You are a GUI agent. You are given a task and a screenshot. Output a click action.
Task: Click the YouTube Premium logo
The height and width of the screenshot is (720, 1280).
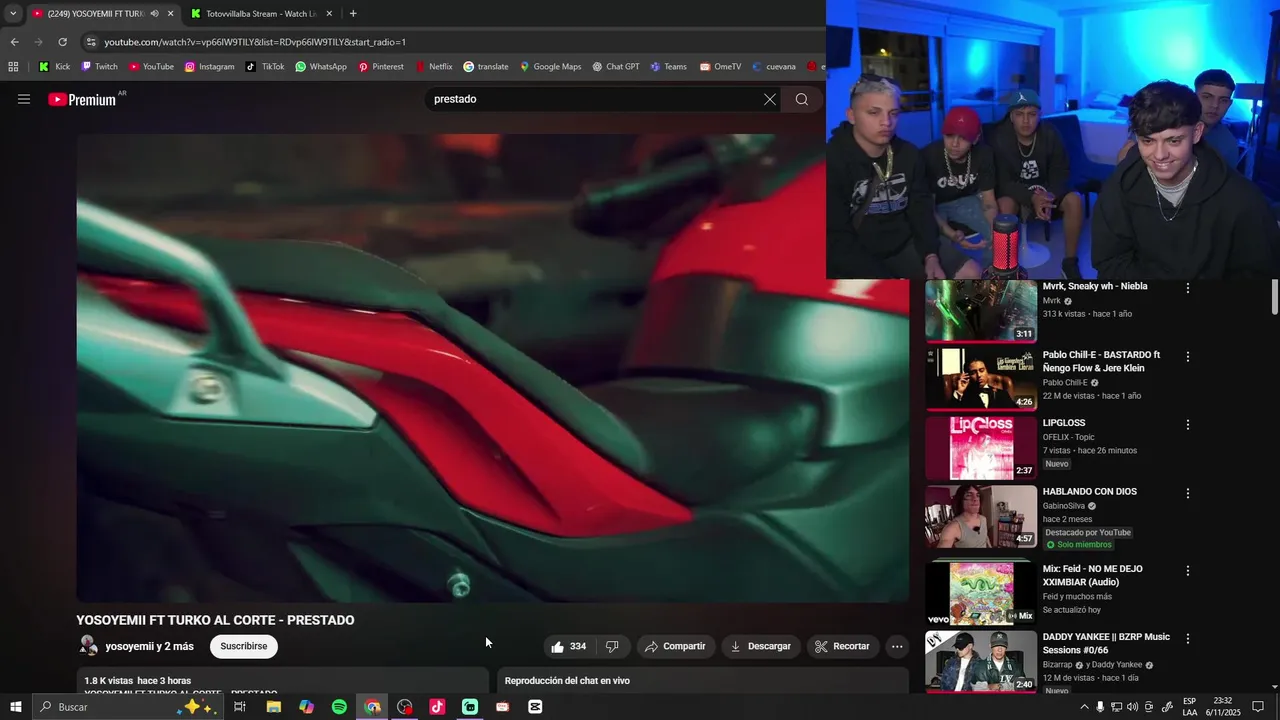coord(83,99)
